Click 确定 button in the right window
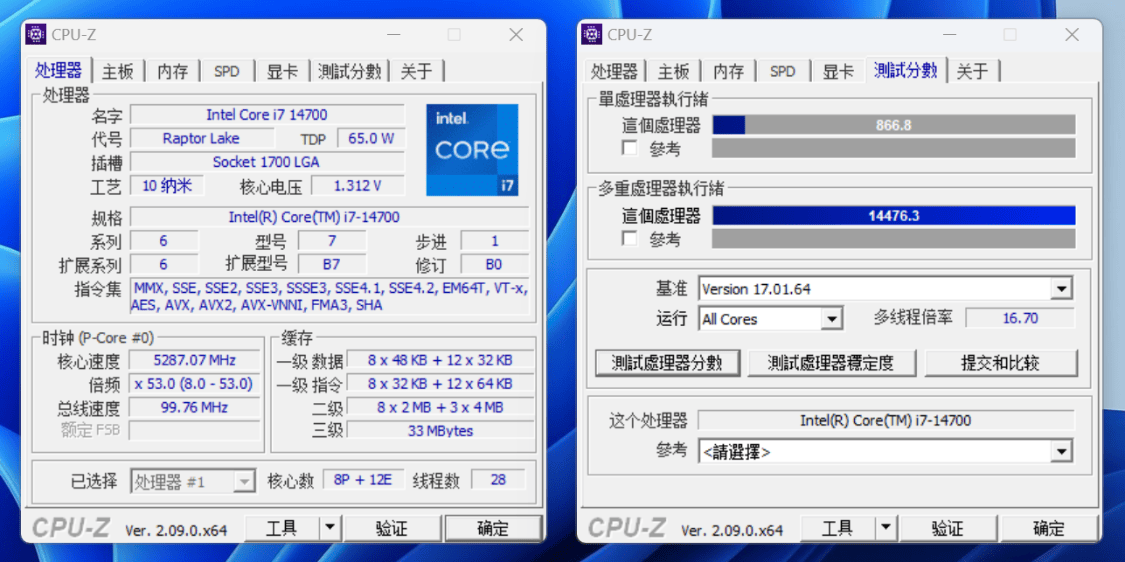The width and height of the screenshot is (1125, 562). coord(1049,529)
